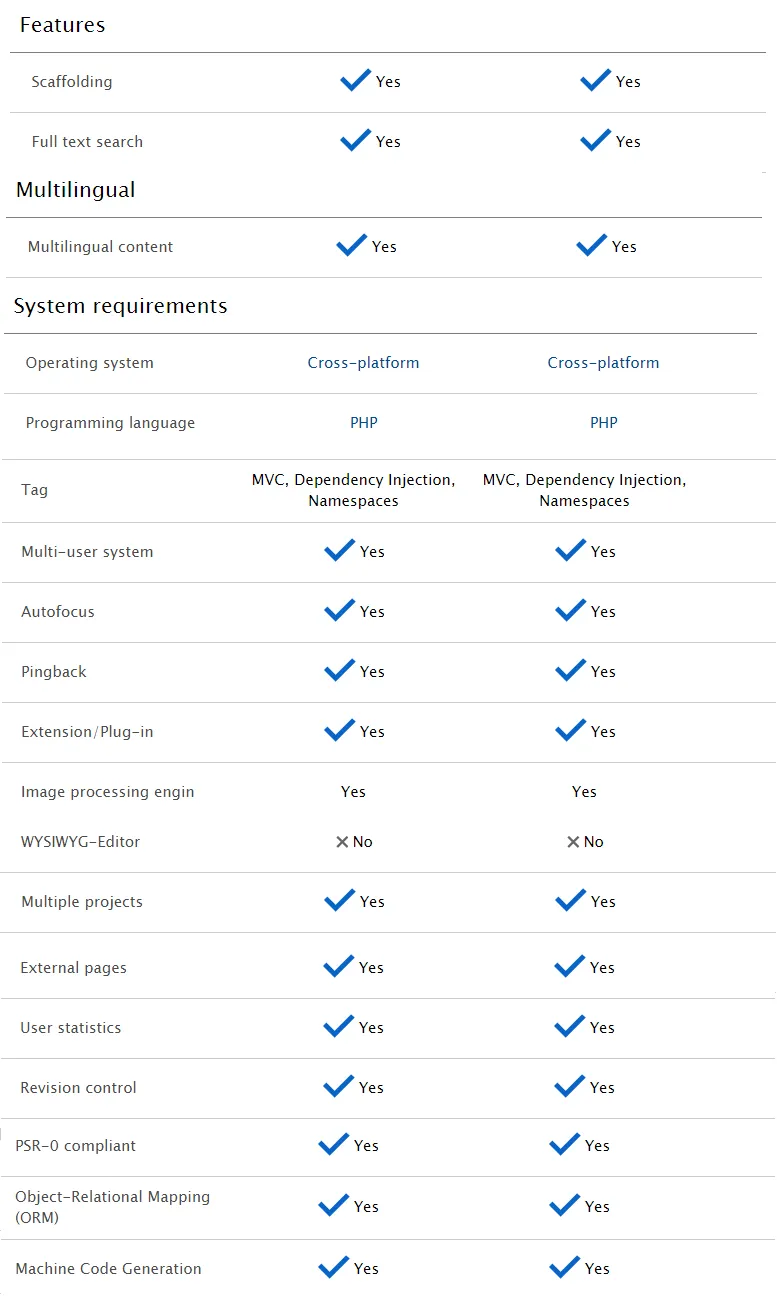Select the Programming language label
Viewport: 777px width, 1302px height.
tap(110, 423)
